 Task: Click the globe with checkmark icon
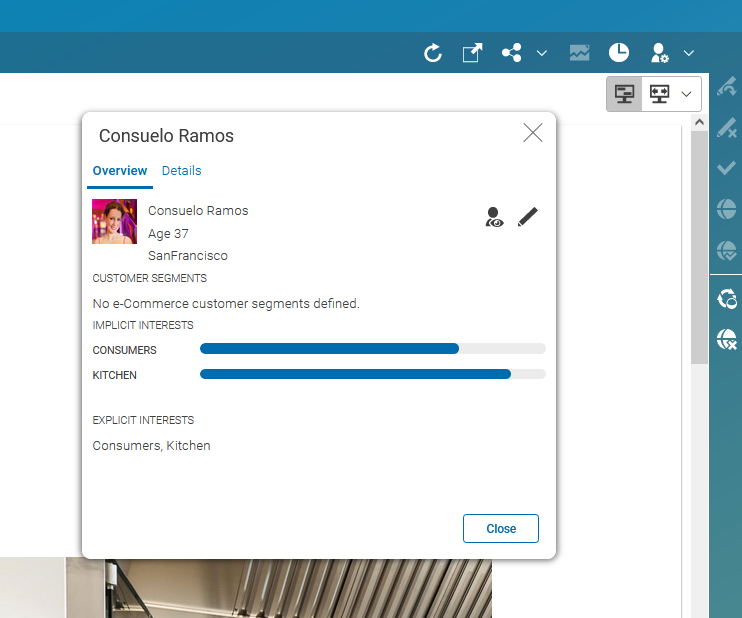coord(726,250)
